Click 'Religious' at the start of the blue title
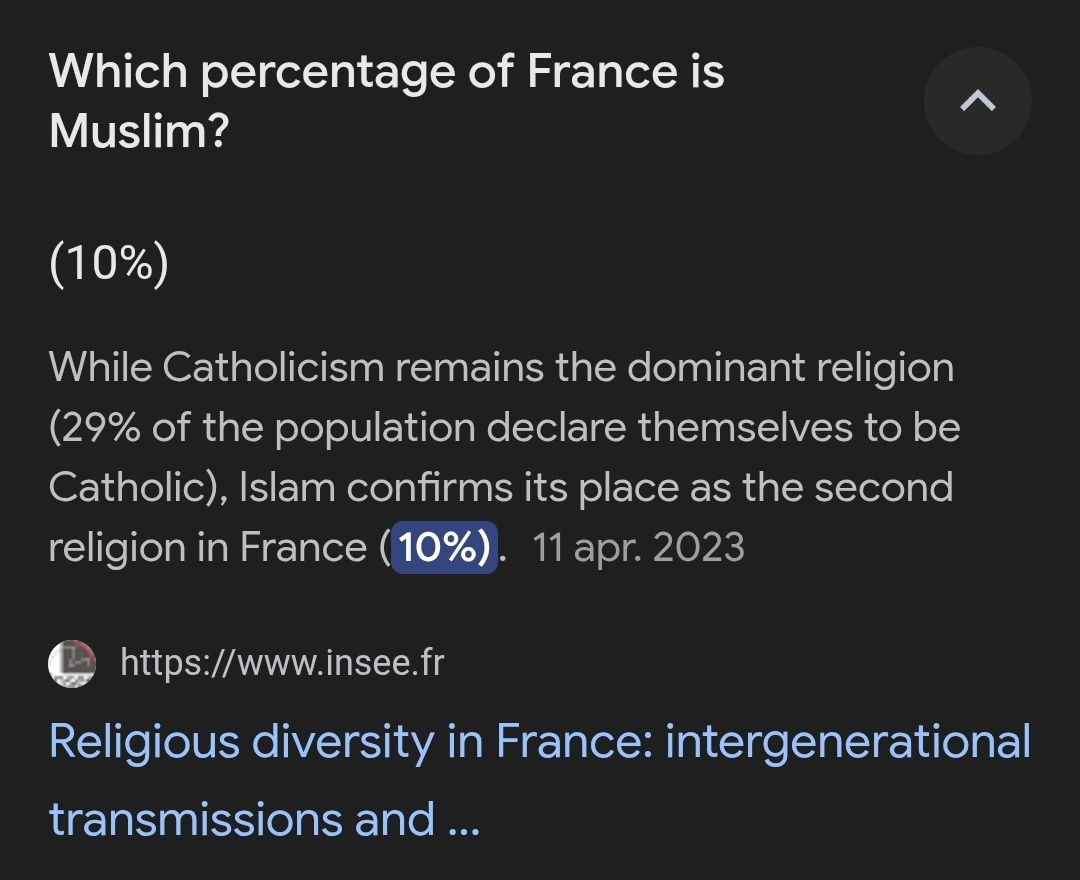1080x880 pixels. point(144,743)
